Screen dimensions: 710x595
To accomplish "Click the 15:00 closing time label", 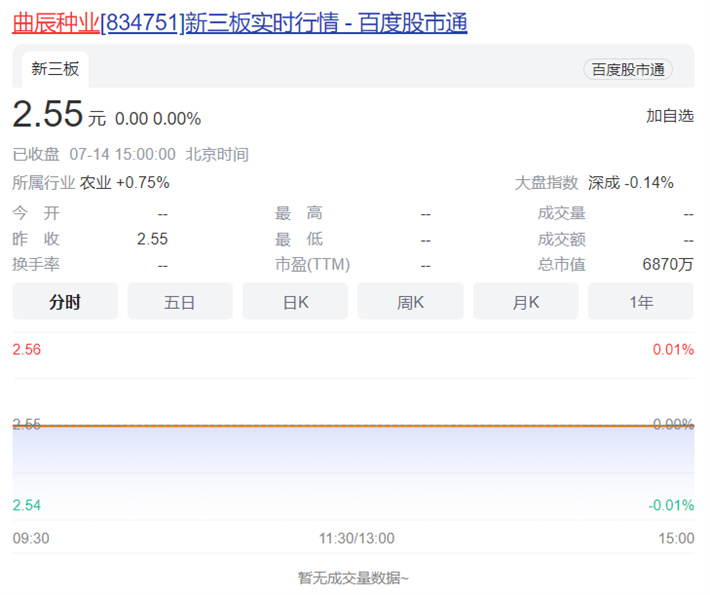I will click(676, 538).
